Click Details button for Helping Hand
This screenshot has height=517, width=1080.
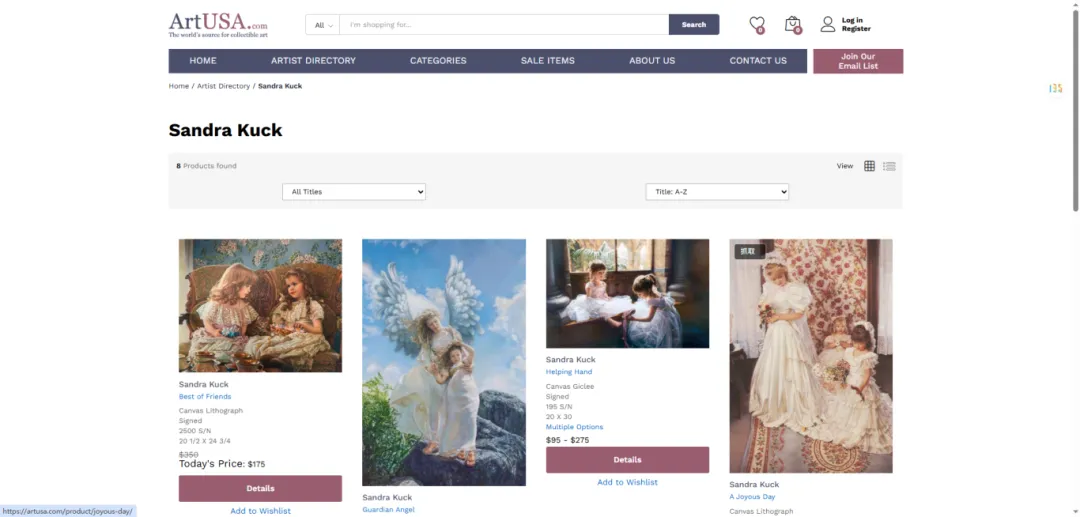coord(627,460)
